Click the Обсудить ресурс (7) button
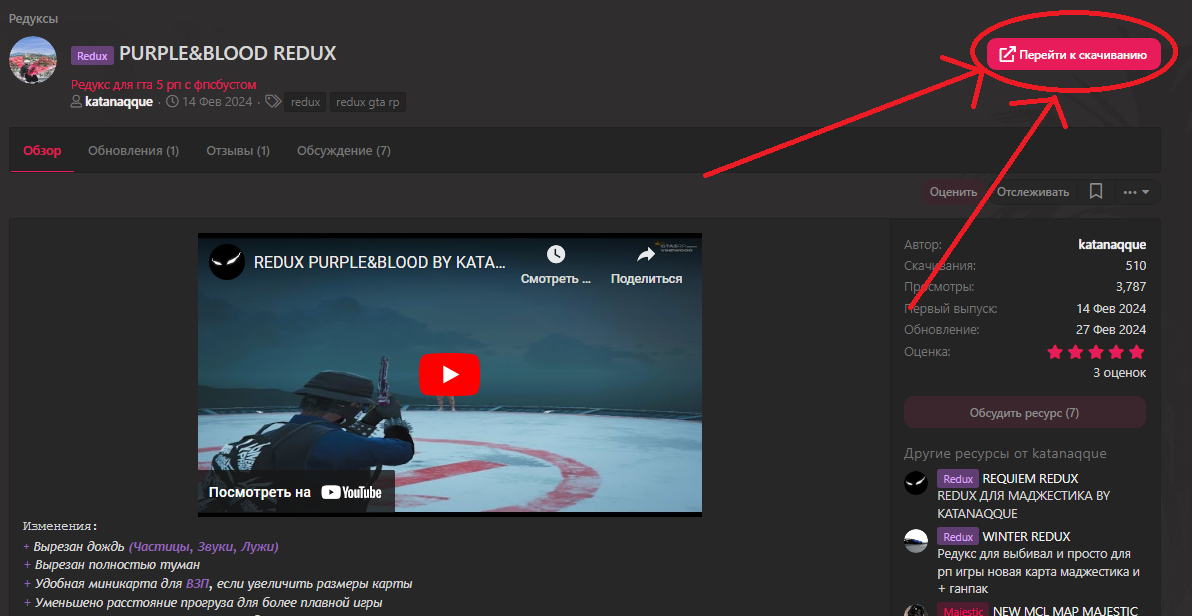 [x=1024, y=413]
